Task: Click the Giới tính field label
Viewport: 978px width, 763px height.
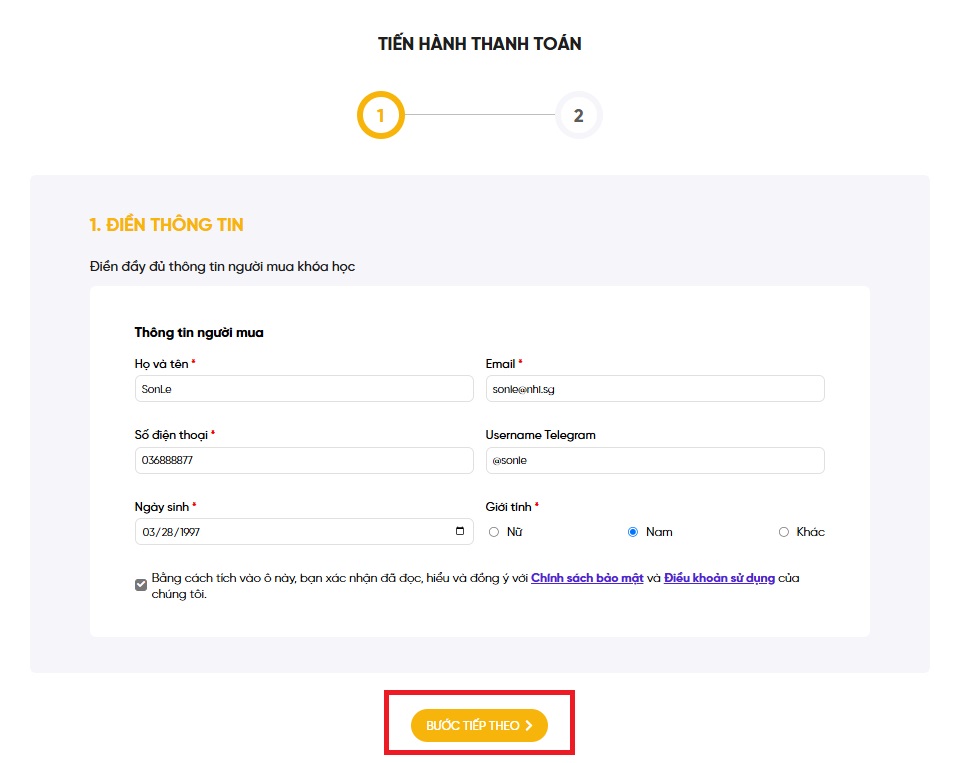Action: tap(509, 507)
